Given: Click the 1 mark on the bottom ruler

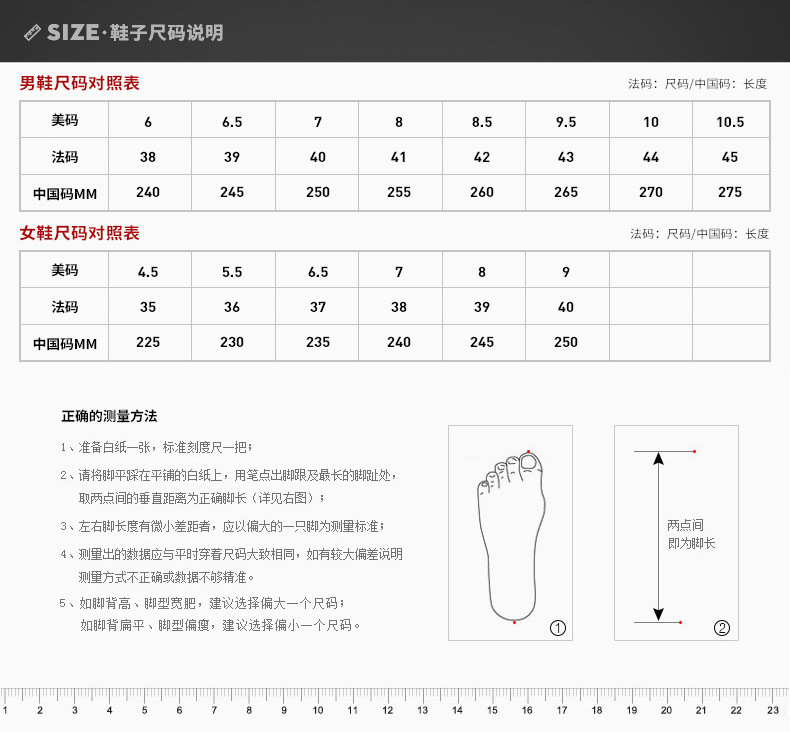Looking at the screenshot, I should [x=5, y=710].
